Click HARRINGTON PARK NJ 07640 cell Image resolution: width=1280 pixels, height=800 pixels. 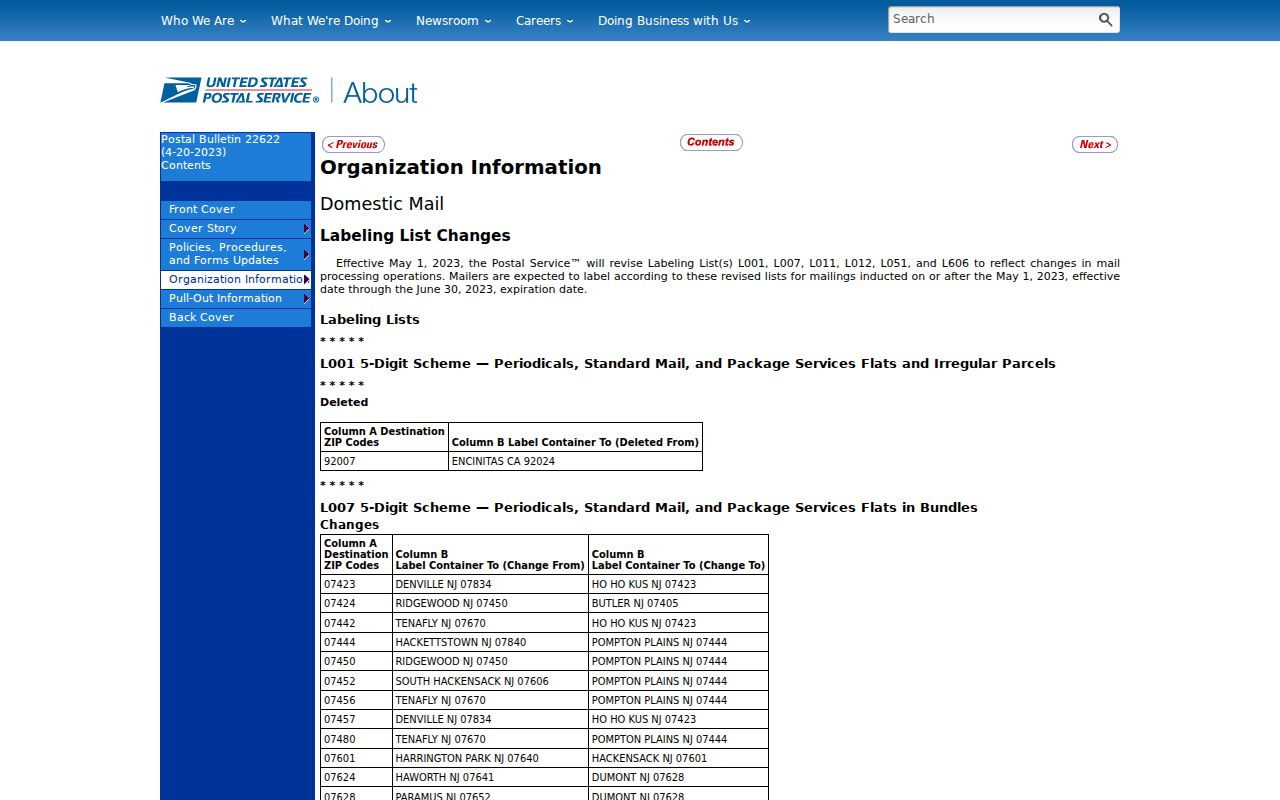click(490, 758)
